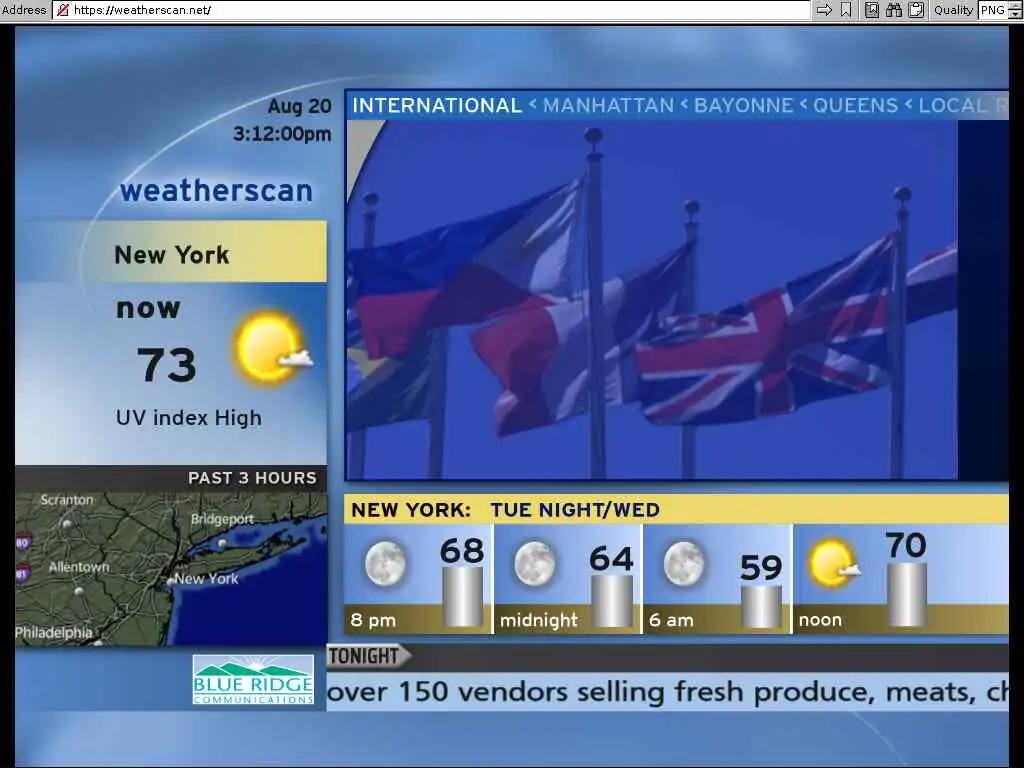The image size is (1024, 768).
Task: Click the 6 am moon icon
Action: 684,563
